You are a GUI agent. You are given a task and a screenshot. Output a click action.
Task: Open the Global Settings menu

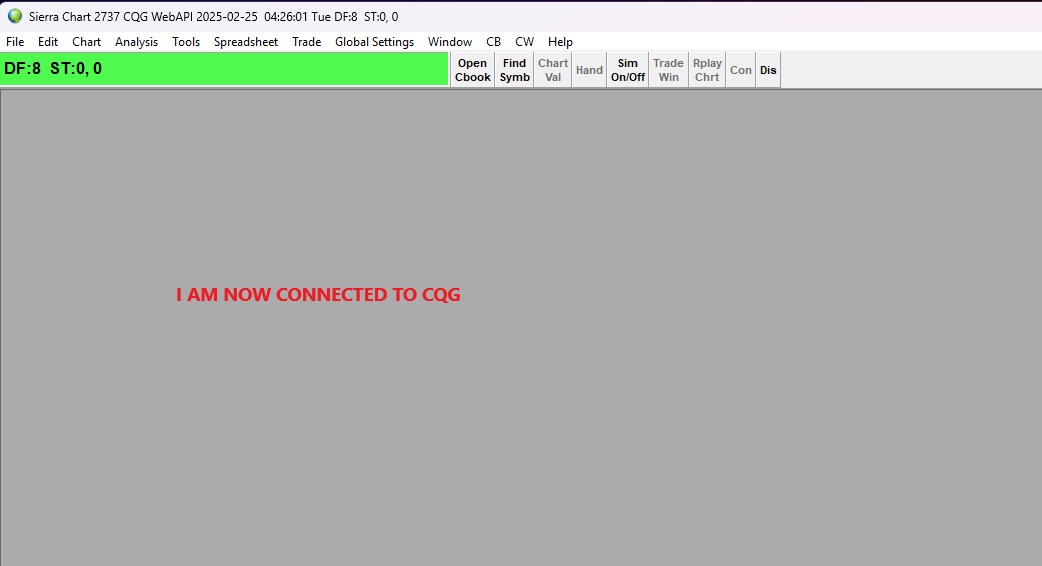pyautogui.click(x=374, y=42)
